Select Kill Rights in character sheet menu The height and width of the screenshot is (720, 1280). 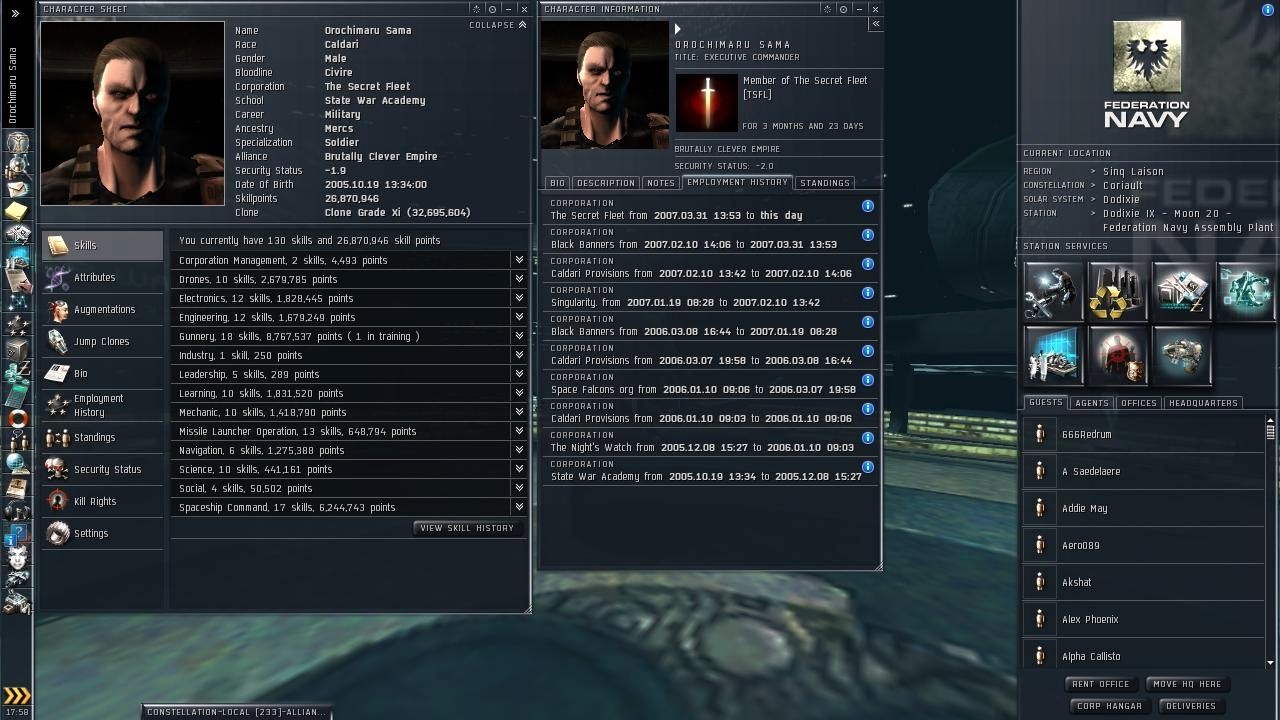pyautogui.click(x=102, y=502)
